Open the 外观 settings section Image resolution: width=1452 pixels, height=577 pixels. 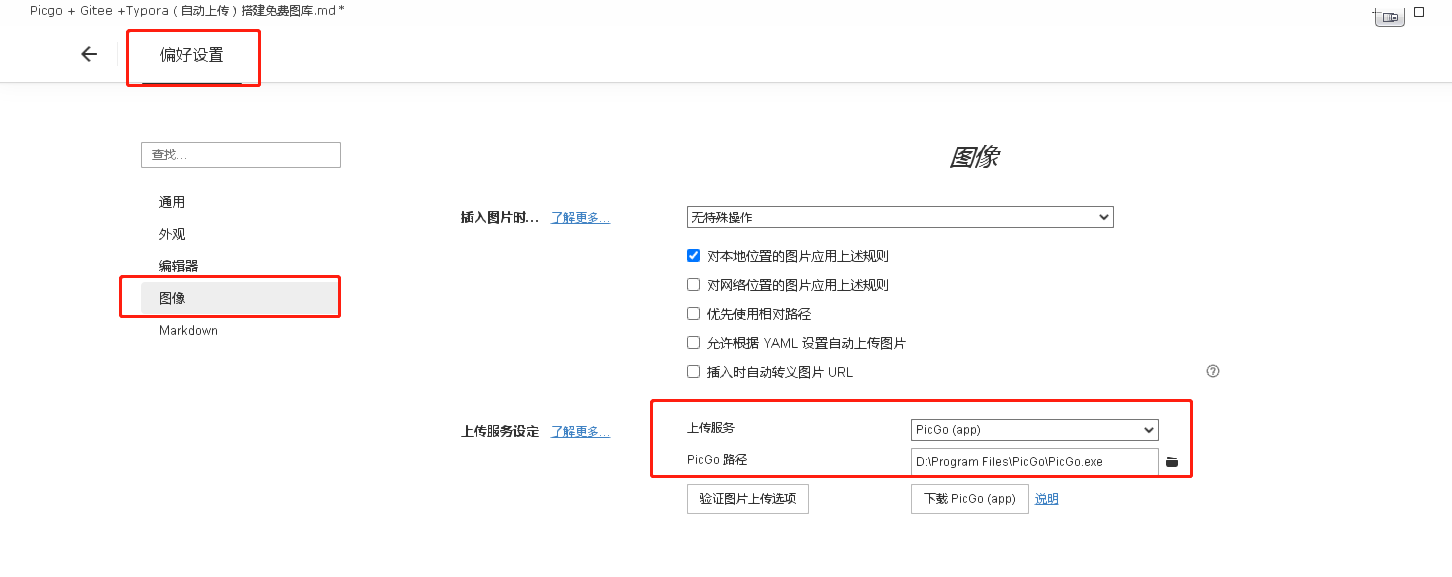[x=172, y=234]
